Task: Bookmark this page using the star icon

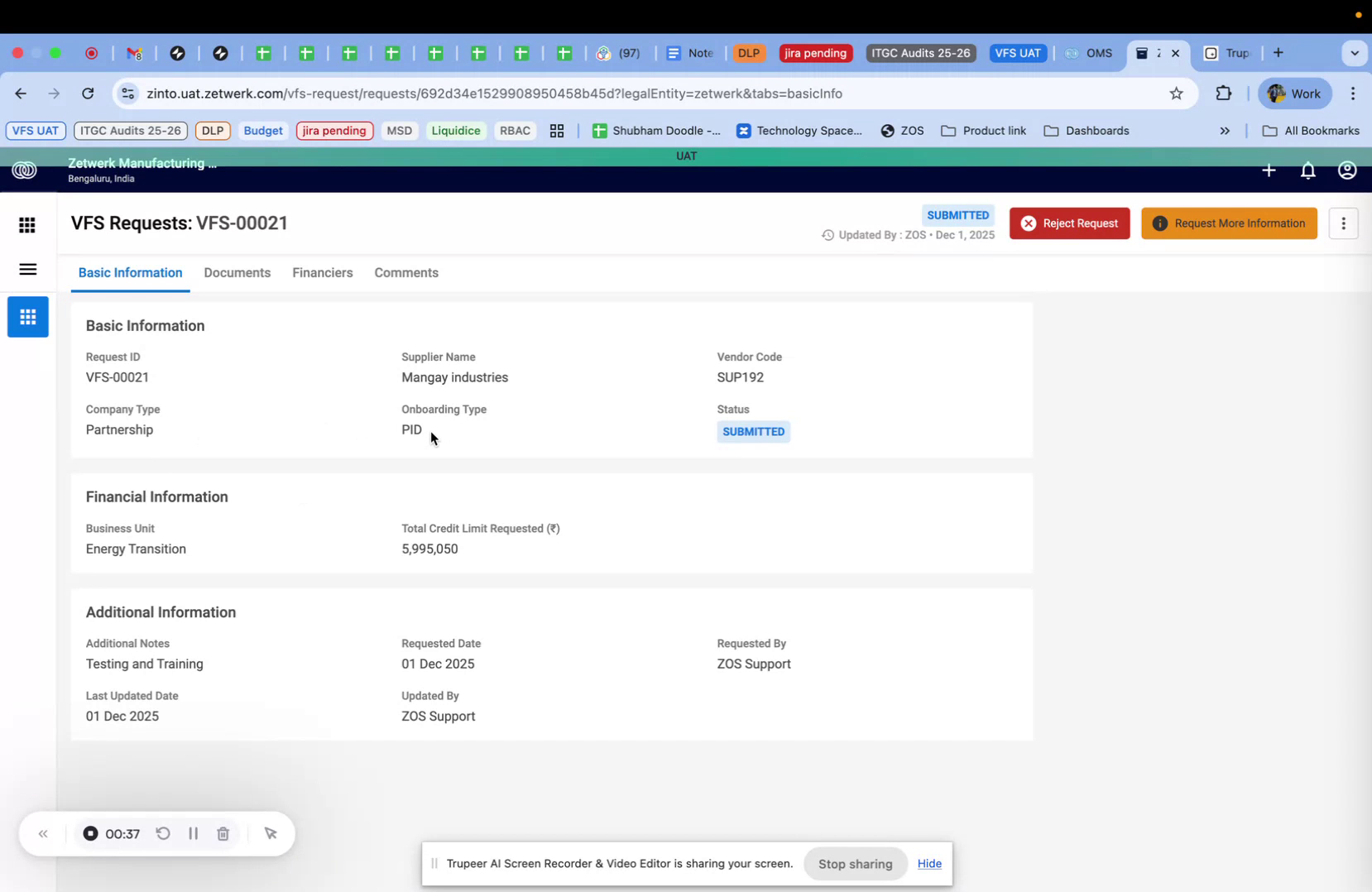Action: coord(1177,94)
